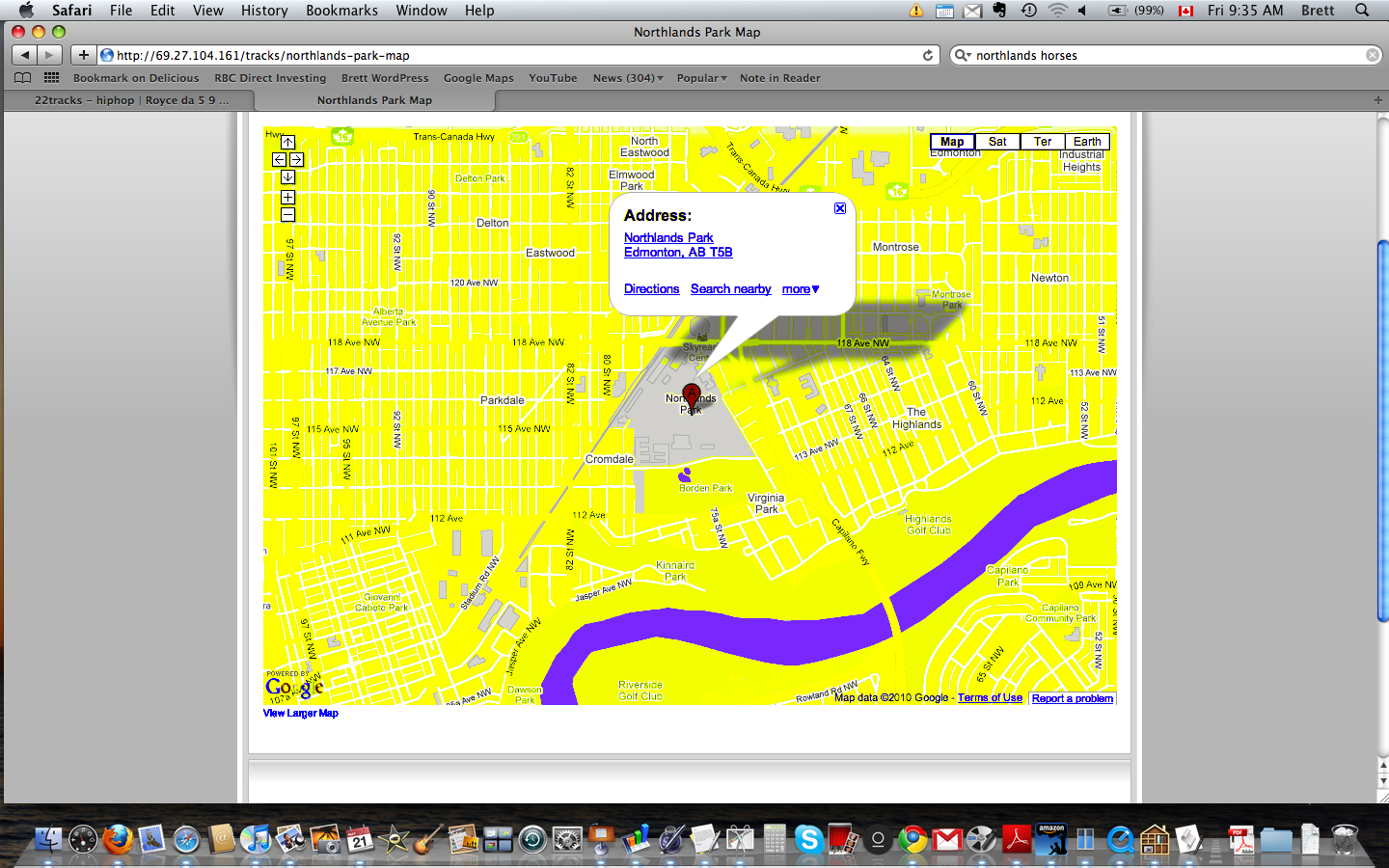Switch map to Earth view
The width and height of the screenshot is (1389, 868).
1087,142
